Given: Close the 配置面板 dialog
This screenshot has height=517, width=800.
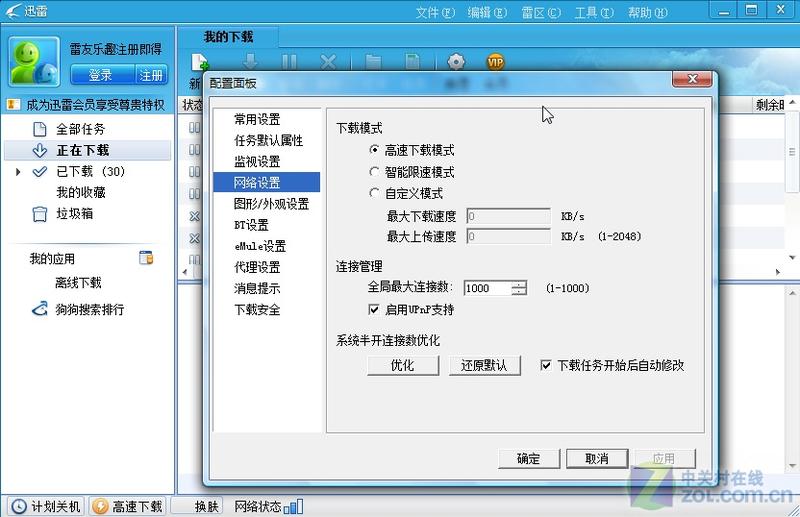Looking at the screenshot, I should click(692, 78).
